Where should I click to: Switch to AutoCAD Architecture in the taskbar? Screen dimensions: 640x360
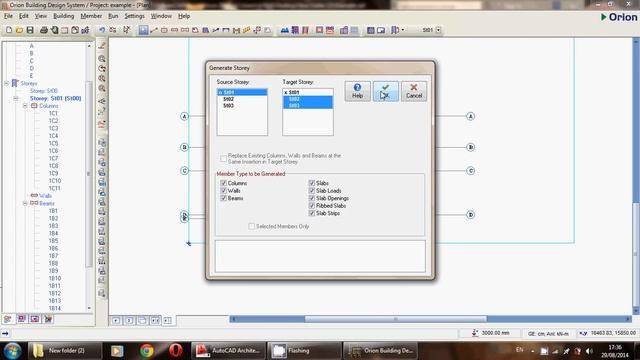point(228,351)
